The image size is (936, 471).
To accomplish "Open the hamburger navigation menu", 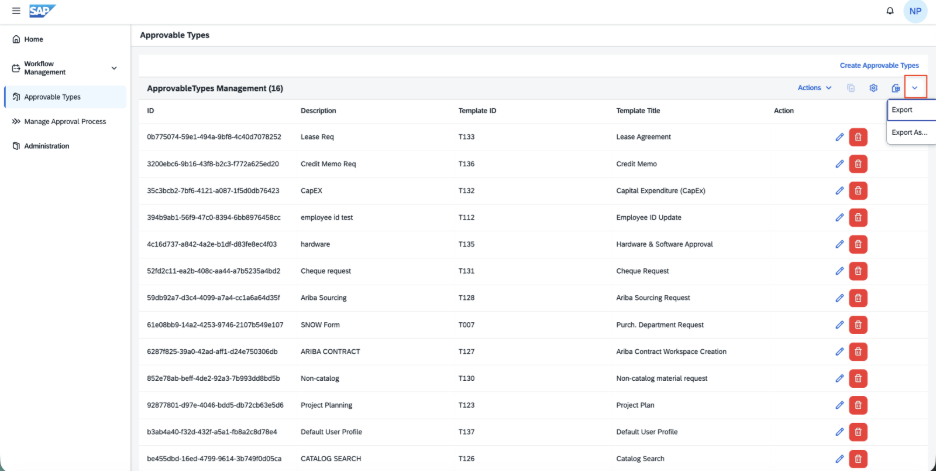I will pyautogui.click(x=16, y=11).
